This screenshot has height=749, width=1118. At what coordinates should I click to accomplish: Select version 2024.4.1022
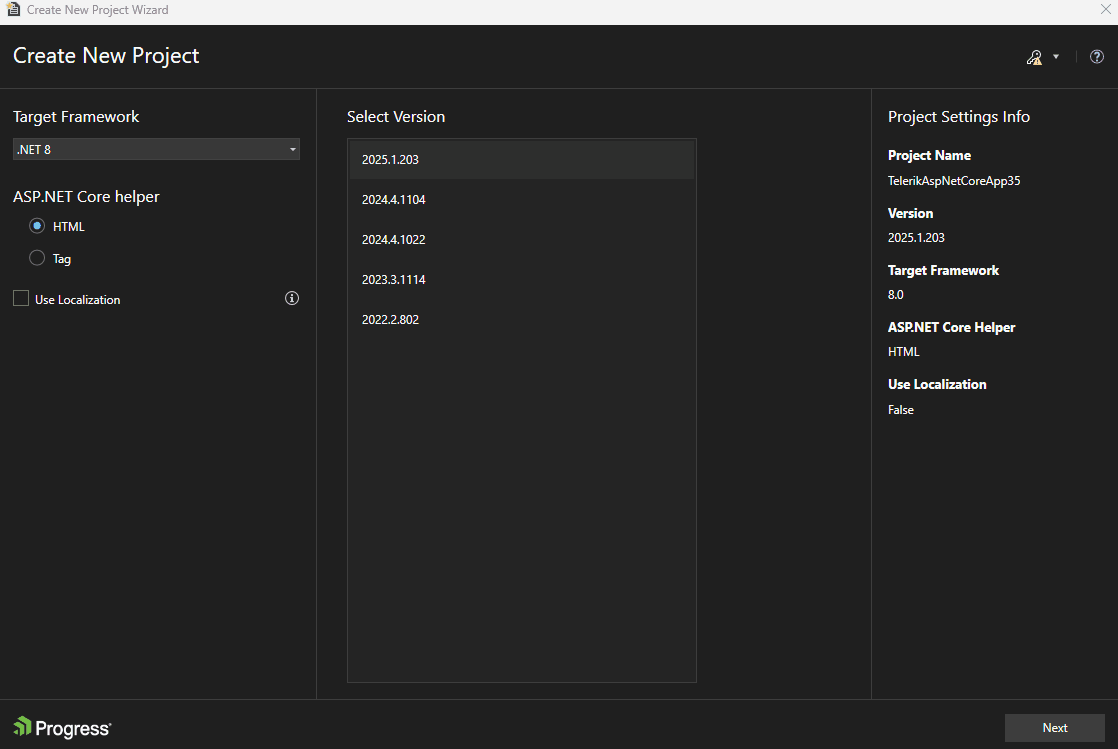tap(521, 240)
